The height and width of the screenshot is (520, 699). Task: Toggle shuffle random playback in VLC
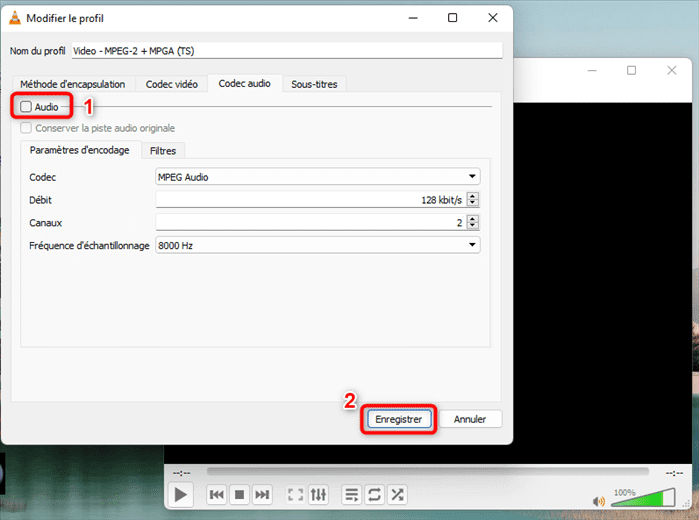(x=397, y=495)
